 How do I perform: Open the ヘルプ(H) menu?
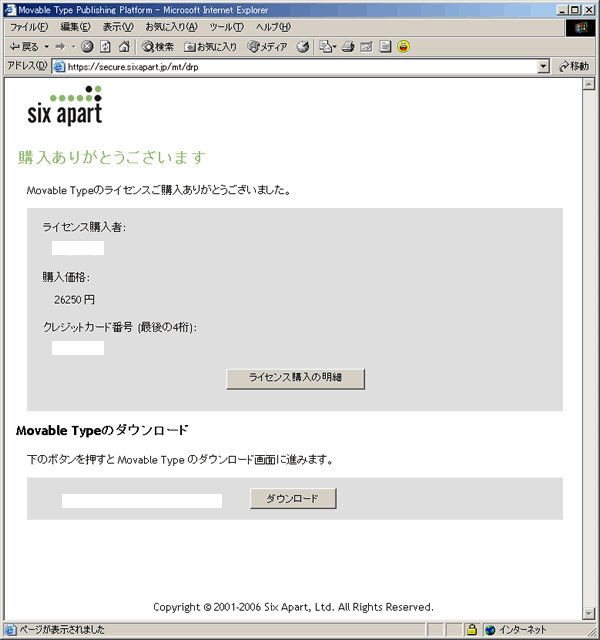(x=273, y=27)
